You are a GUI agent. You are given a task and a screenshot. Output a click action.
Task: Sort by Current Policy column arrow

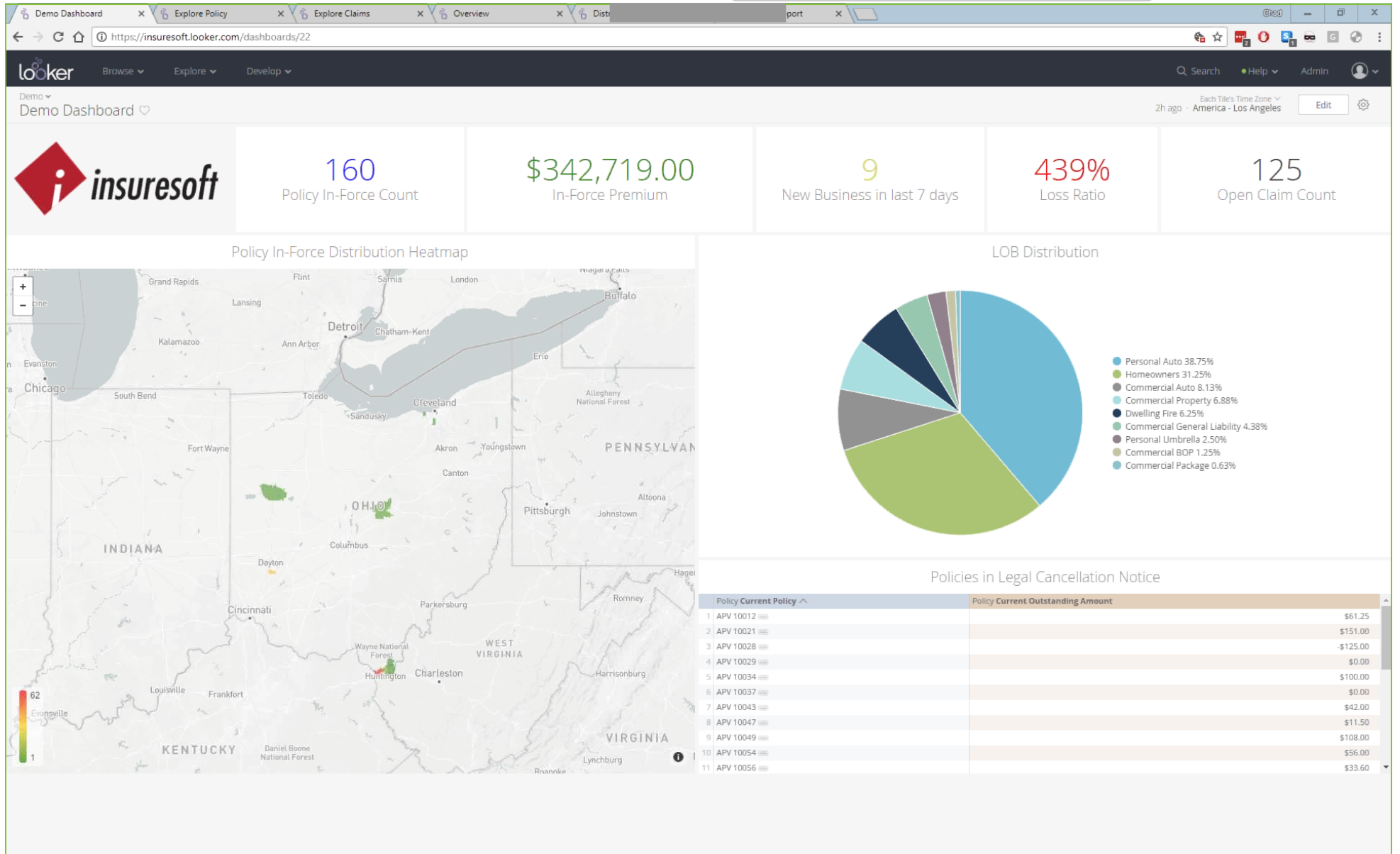pos(804,601)
